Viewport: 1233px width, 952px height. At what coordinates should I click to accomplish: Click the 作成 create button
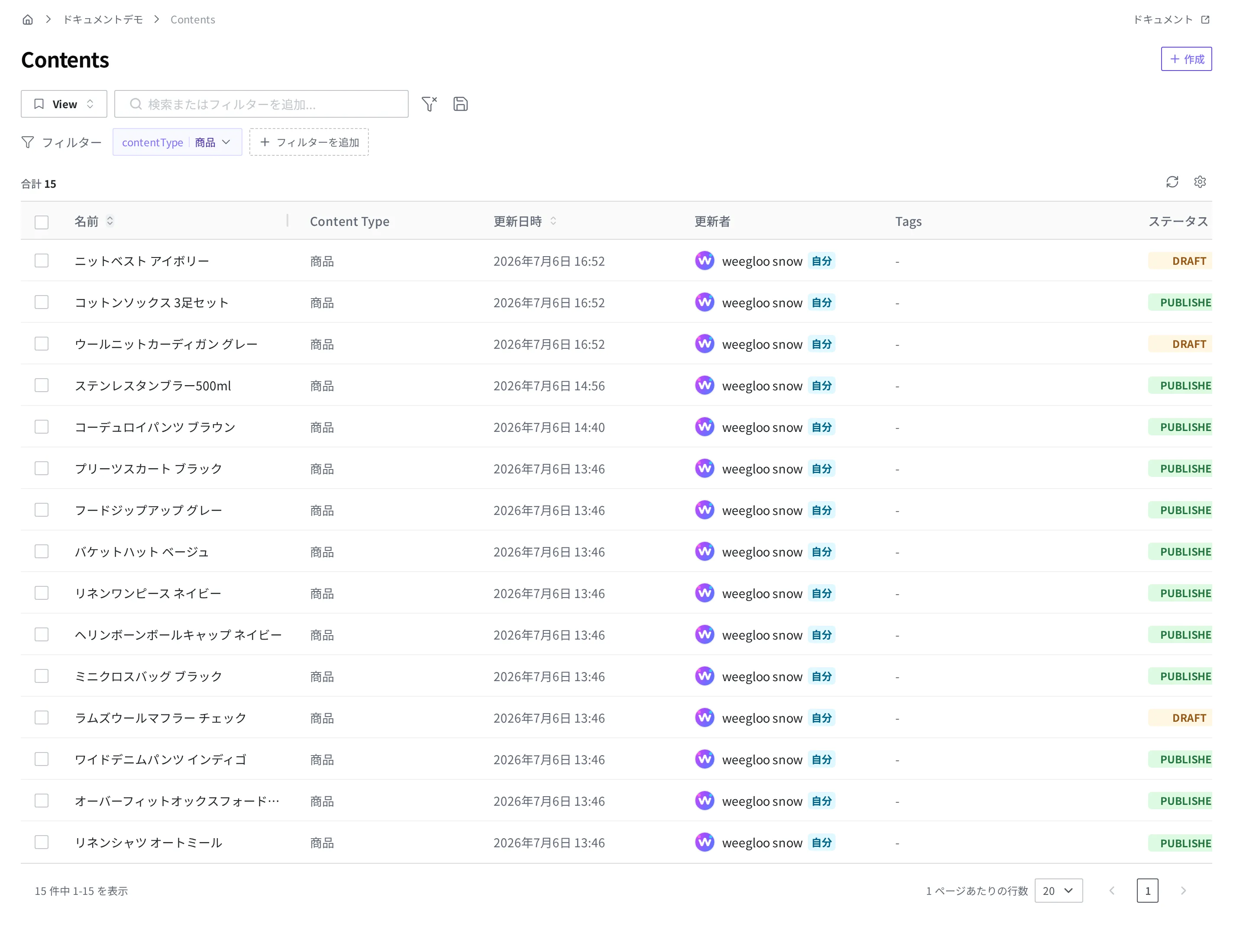pyautogui.click(x=1186, y=59)
